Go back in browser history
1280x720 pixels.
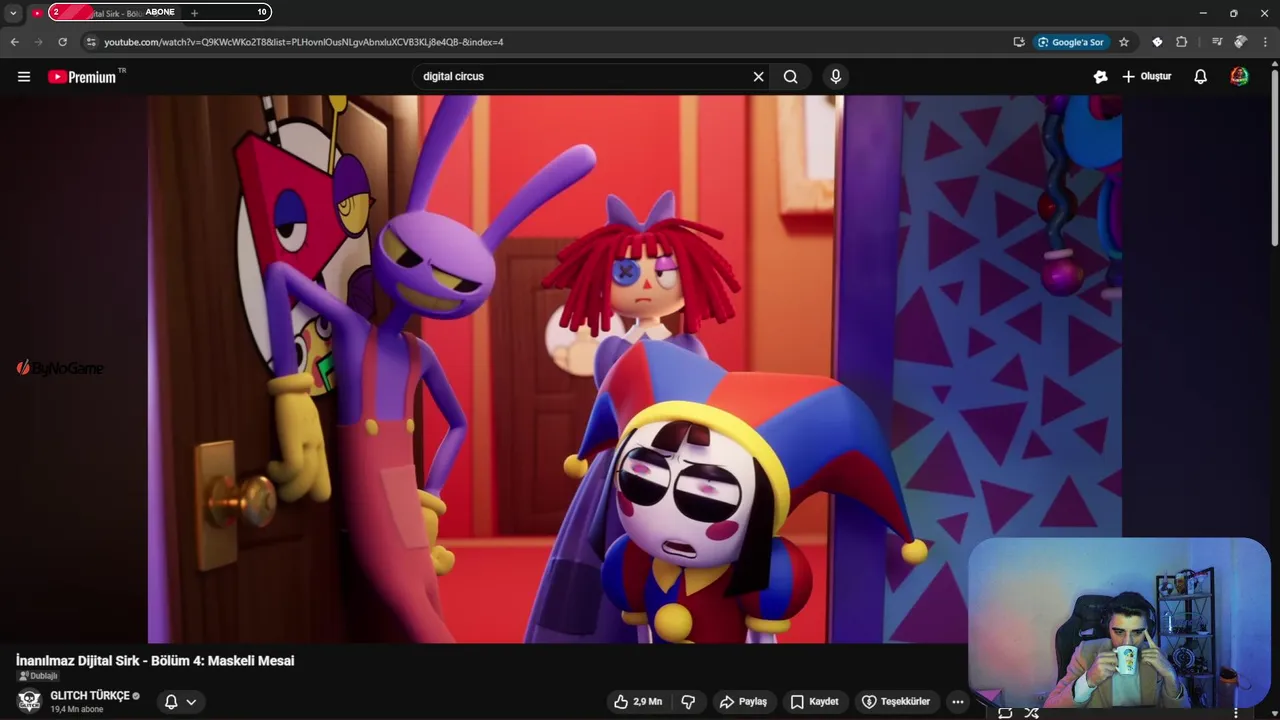coord(14,42)
